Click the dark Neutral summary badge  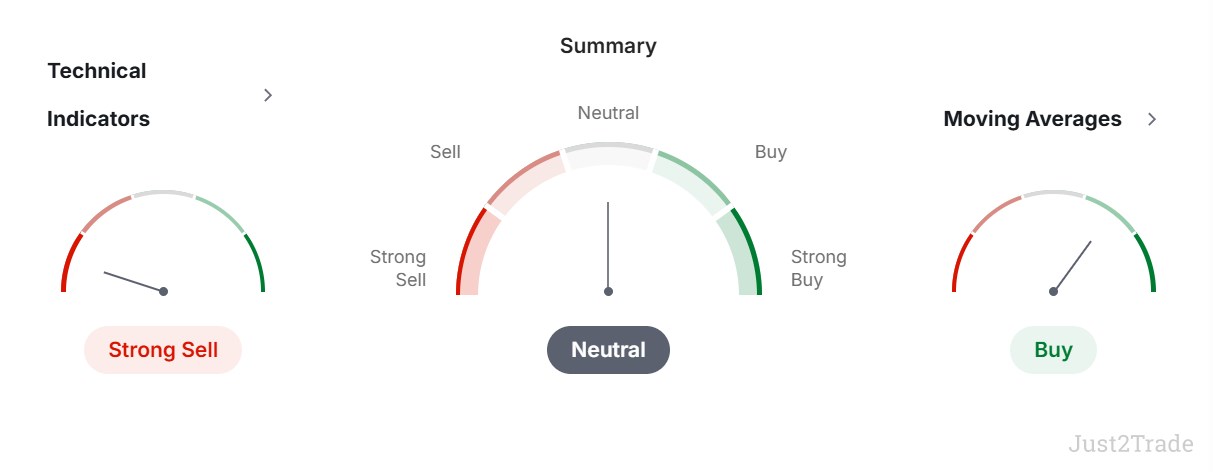pyautogui.click(x=608, y=350)
